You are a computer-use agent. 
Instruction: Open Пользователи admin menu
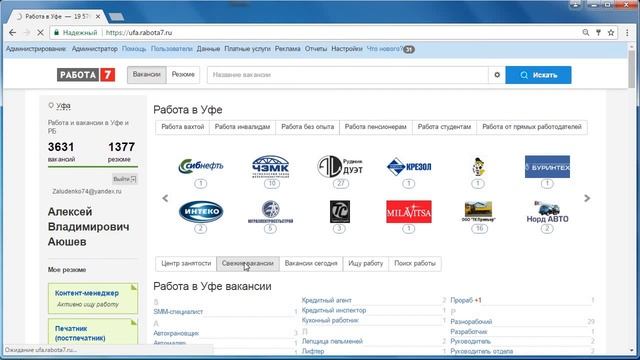171,49
